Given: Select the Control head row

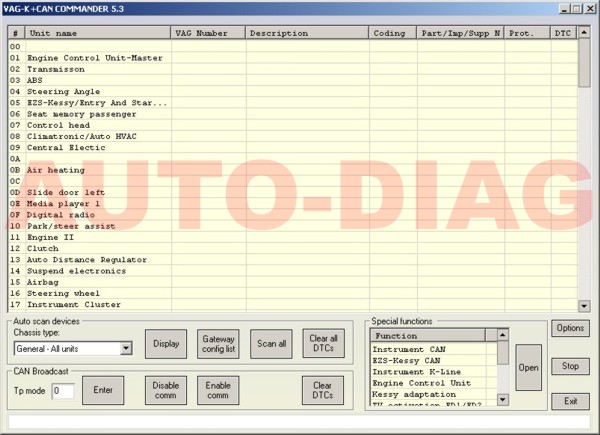Looking at the screenshot, I should [293, 125].
